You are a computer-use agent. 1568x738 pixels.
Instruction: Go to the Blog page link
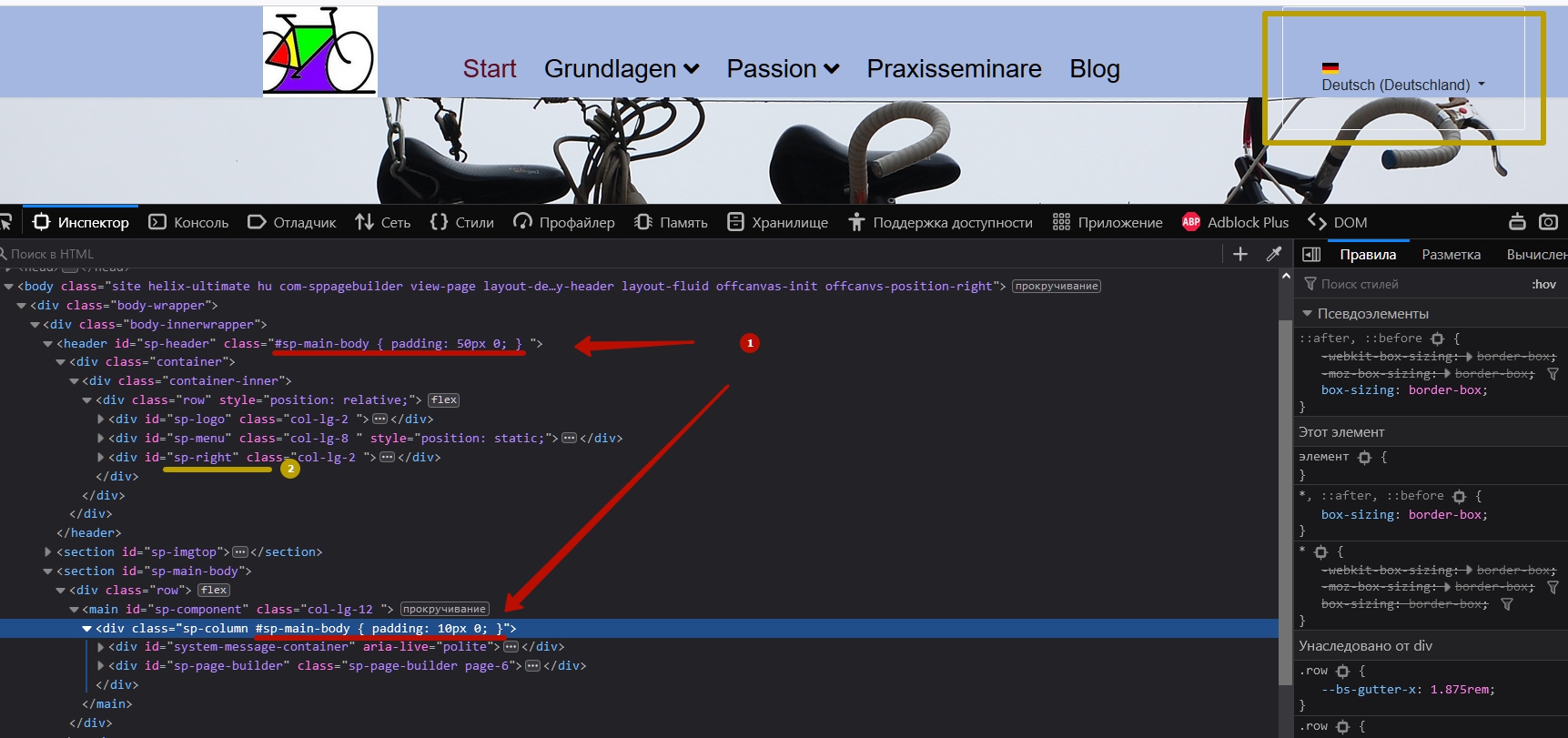(1094, 69)
